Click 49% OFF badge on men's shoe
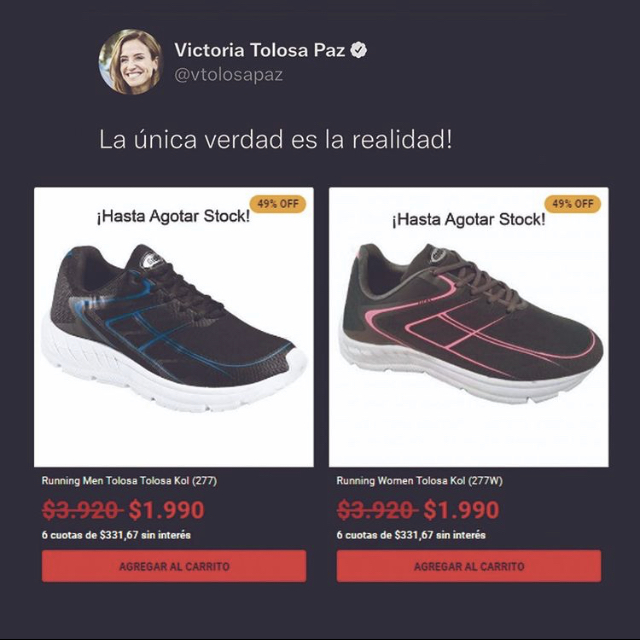 coord(278,204)
